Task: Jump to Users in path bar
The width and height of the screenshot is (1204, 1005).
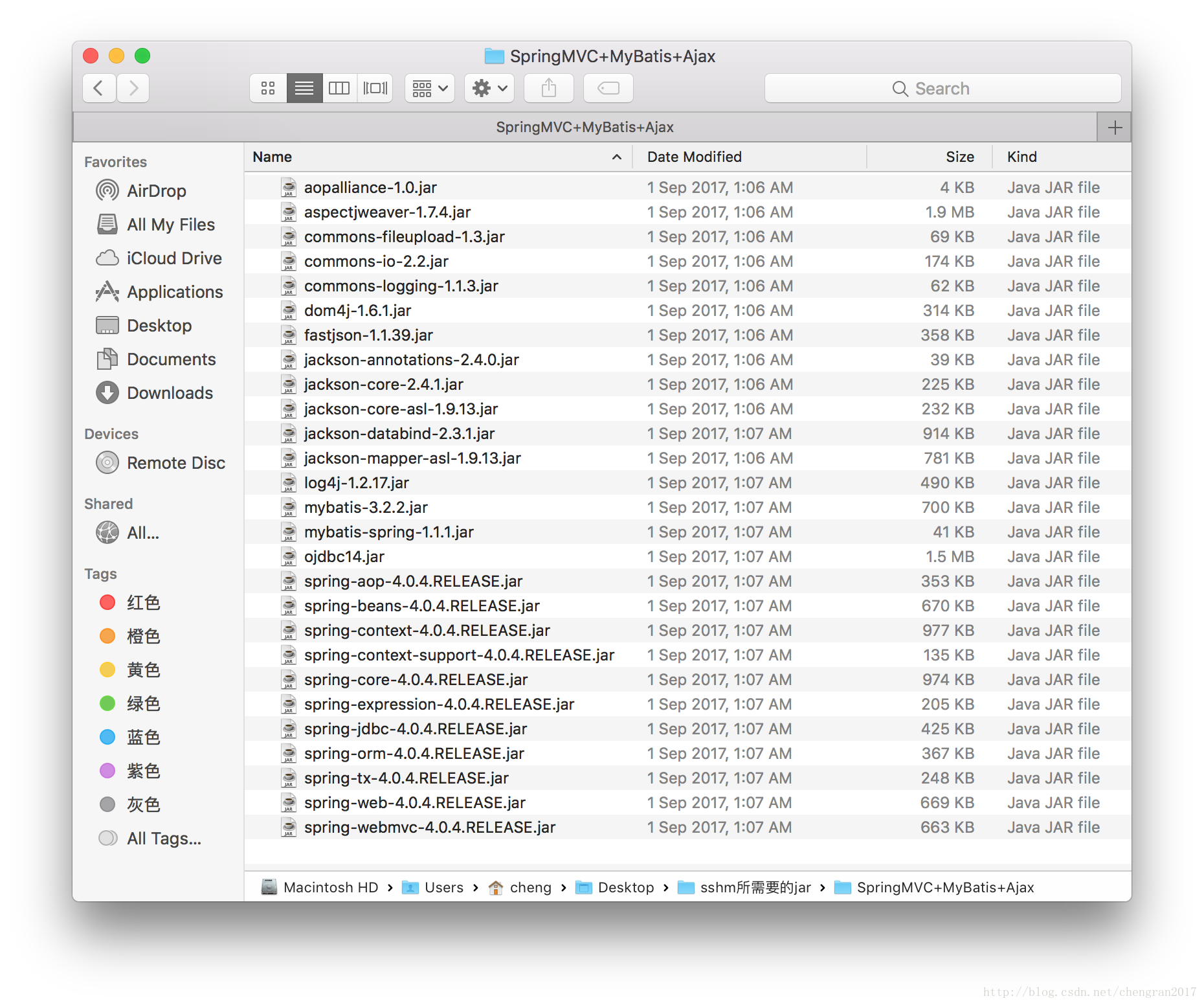Action: (x=432, y=887)
